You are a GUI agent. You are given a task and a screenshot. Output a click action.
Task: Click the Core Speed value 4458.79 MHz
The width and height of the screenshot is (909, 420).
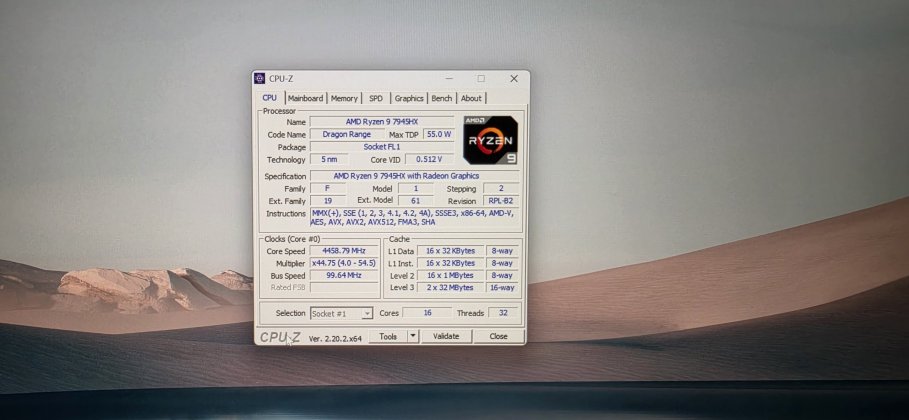pyautogui.click(x=344, y=251)
